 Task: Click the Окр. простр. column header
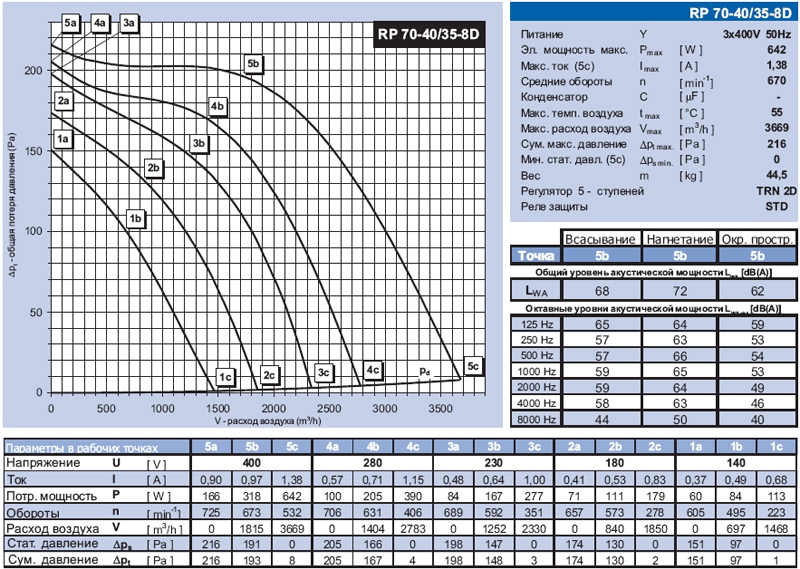pos(757,239)
